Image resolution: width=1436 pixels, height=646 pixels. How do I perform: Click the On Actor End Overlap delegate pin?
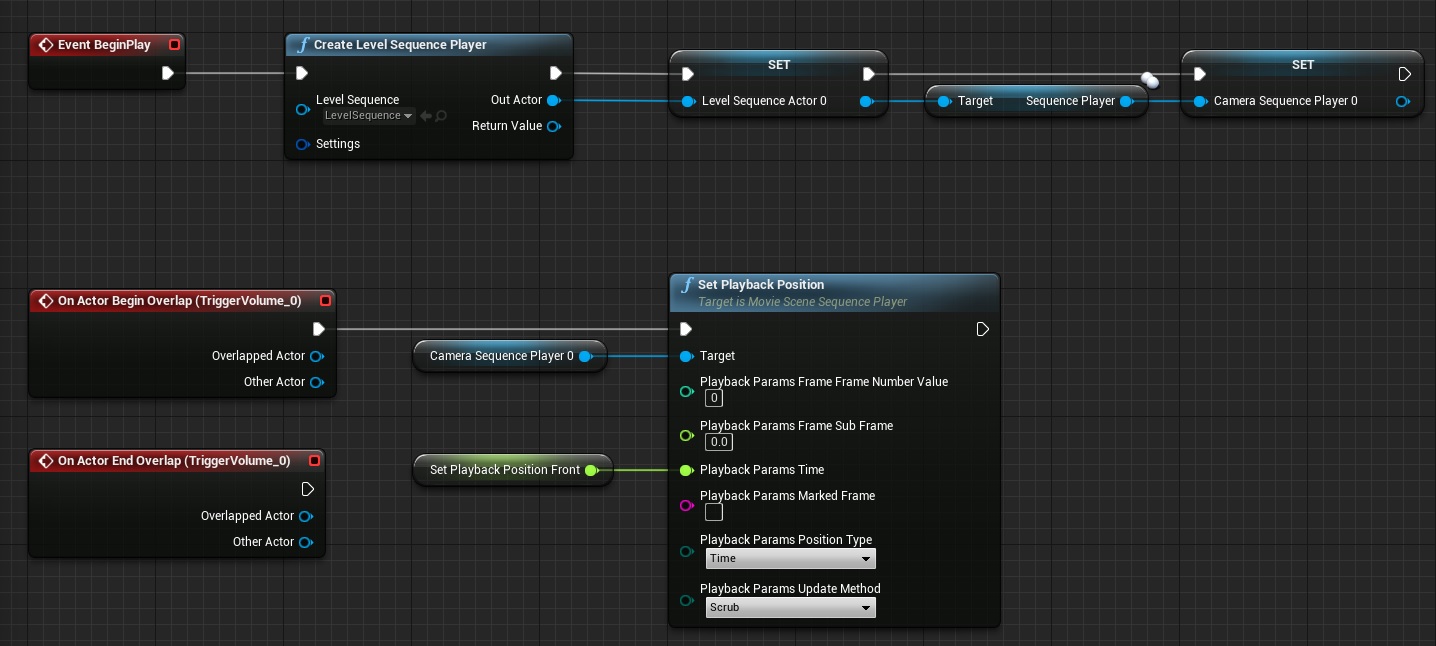click(x=314, y=461)
